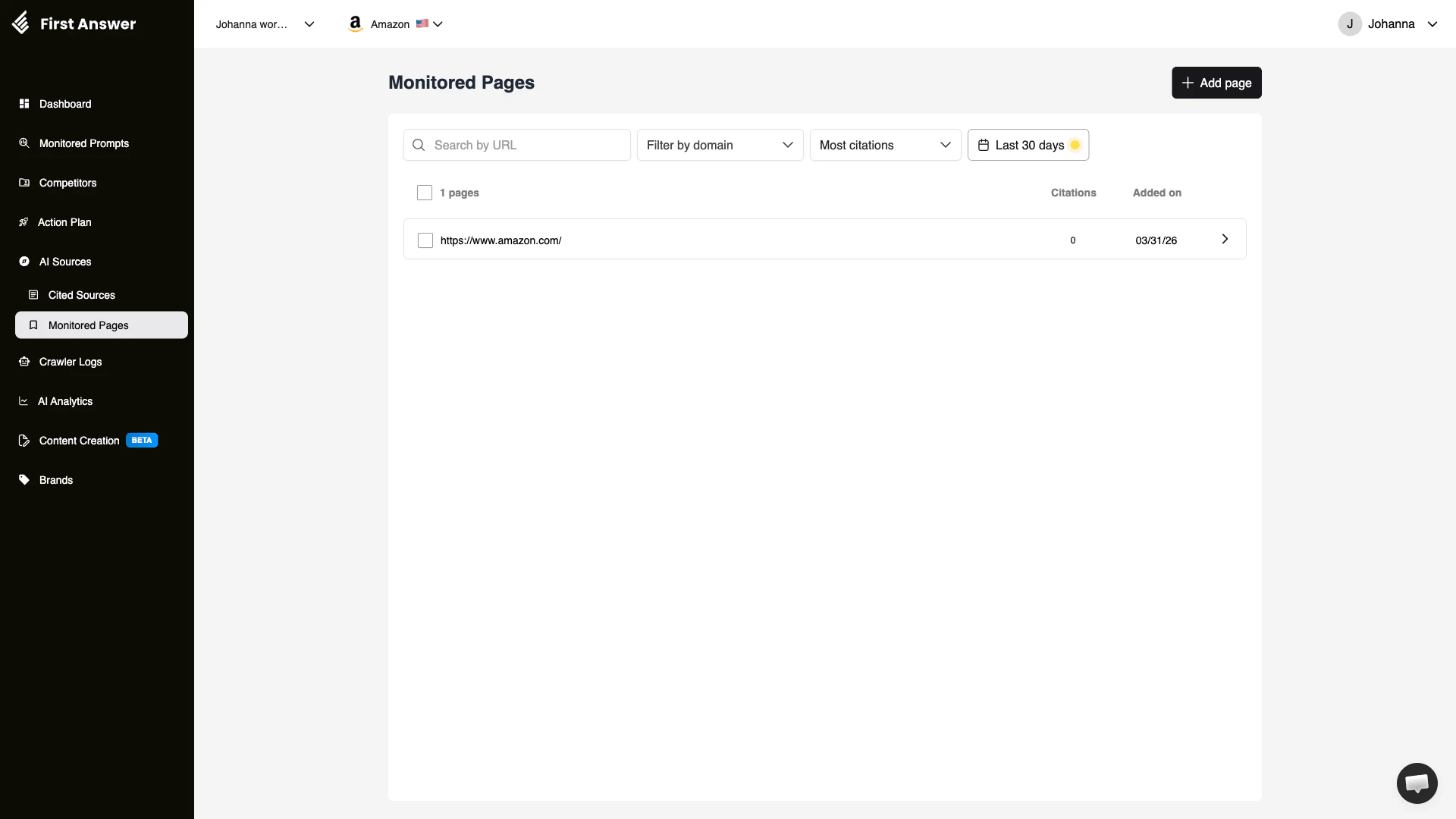Open the Competitors section
Viewport: 1456px width, 819px height.
pyautogui.click(x=67, y=183)
